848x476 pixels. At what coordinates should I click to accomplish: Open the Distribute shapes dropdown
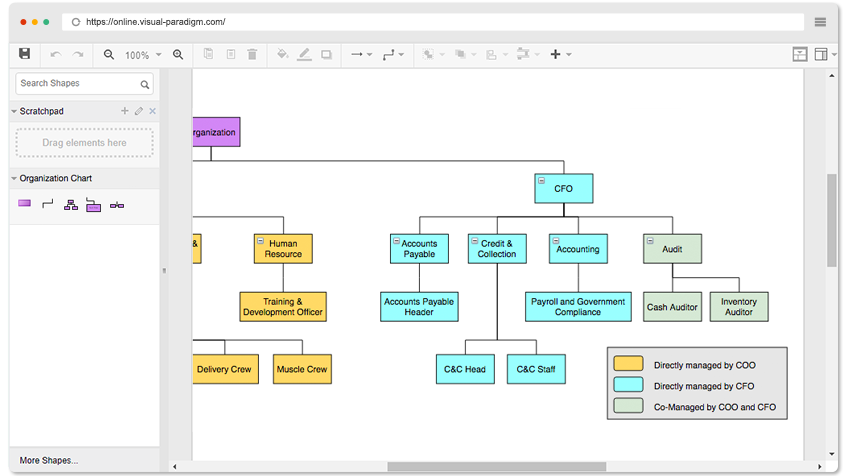[528, 54]
